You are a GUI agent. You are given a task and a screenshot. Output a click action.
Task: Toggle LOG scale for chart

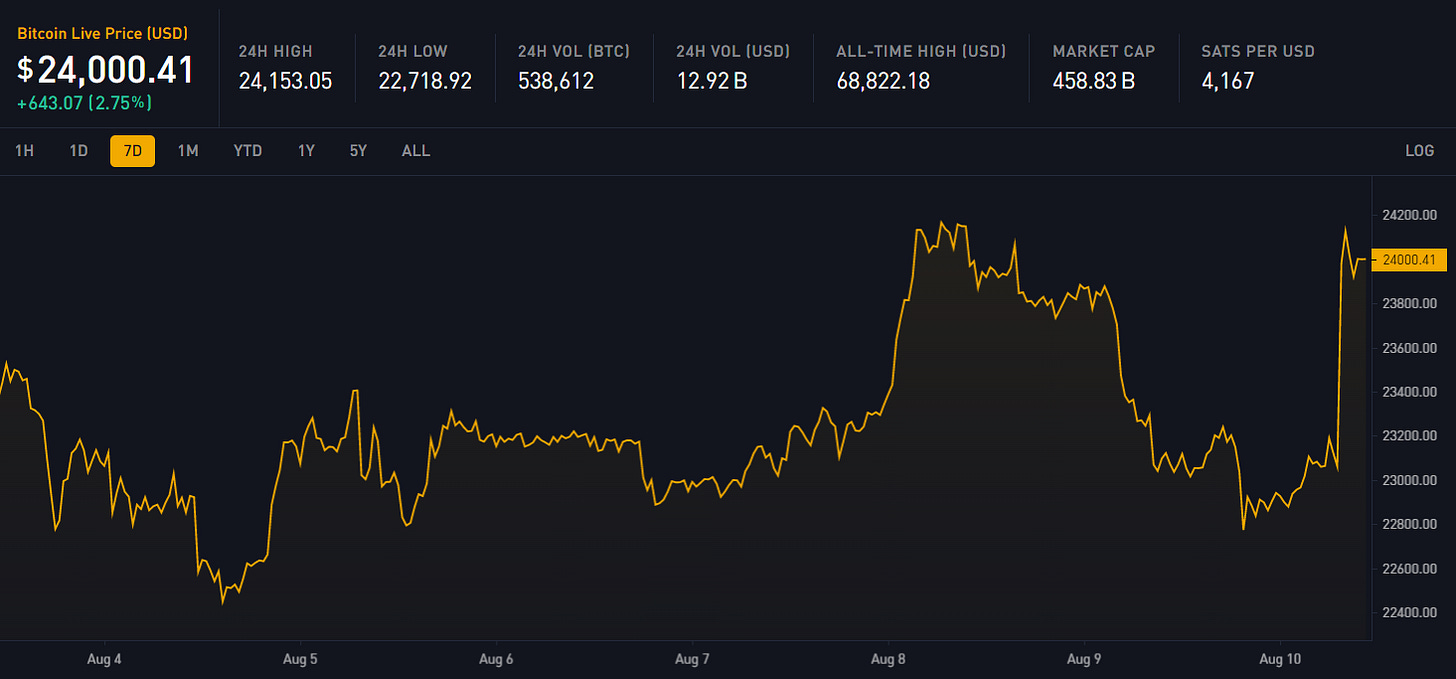pos(1420,151)
